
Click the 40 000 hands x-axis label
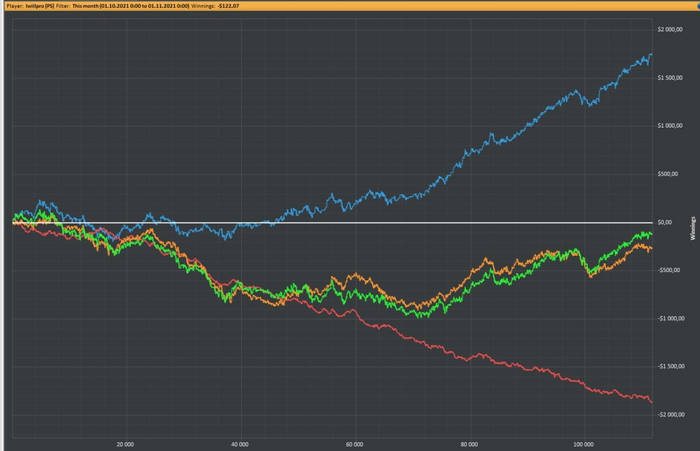(x=240, y=444)
